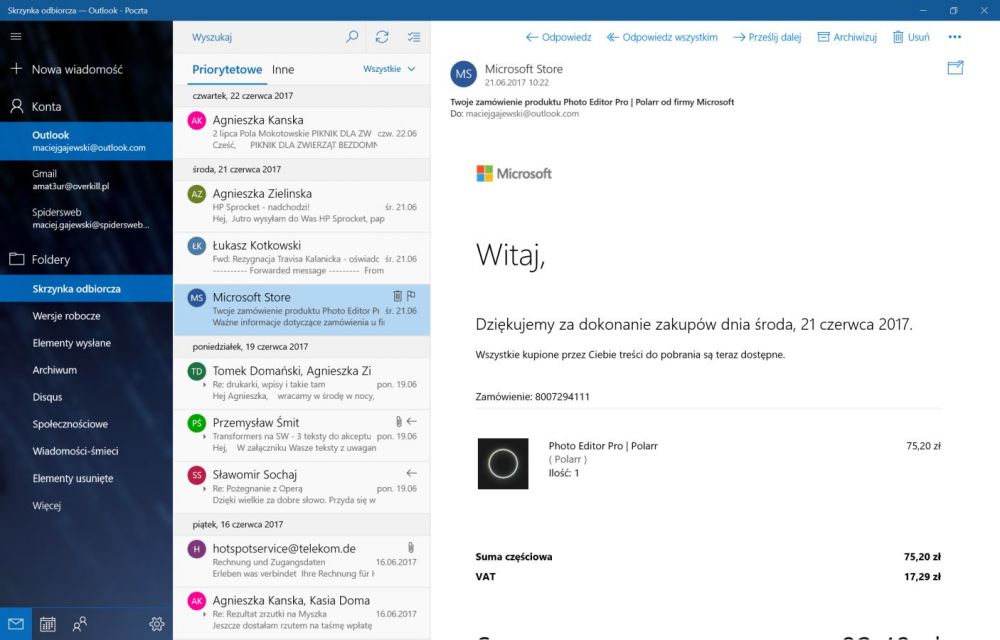Image resolution: width=1000 pixels, height=640 pixels.
Task: Open Skrzynka odbiorcza folder
Action: pyautogui.click(x=86, y=289)
